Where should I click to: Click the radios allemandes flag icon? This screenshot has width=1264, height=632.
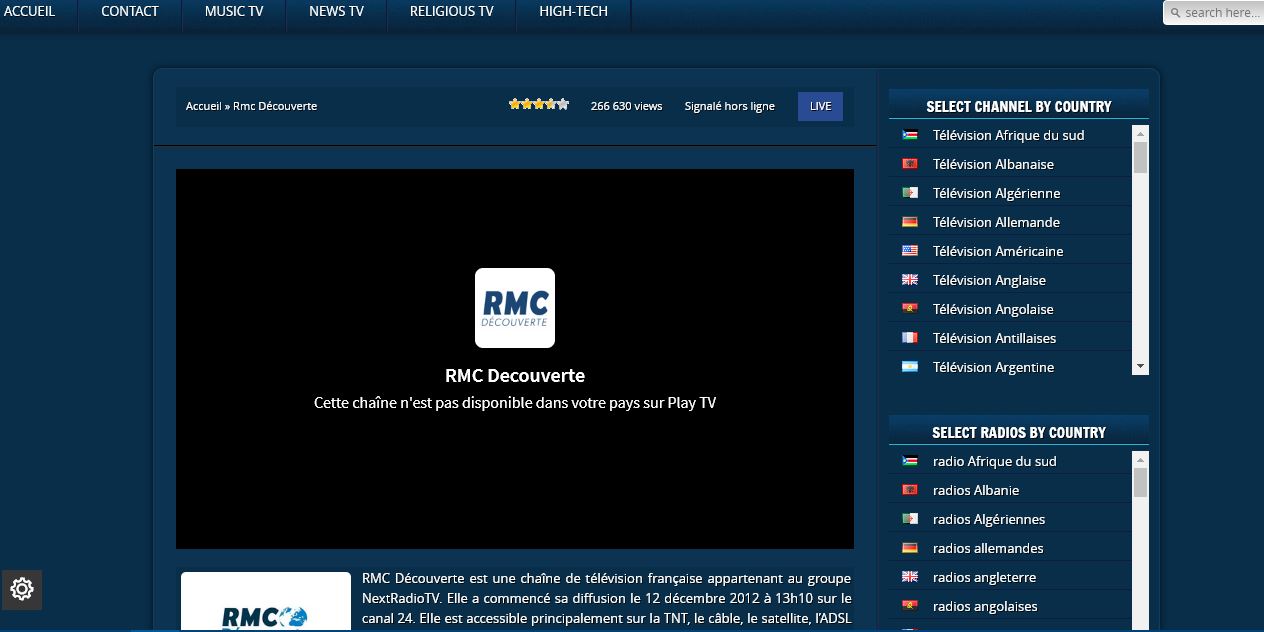(910, 548)
